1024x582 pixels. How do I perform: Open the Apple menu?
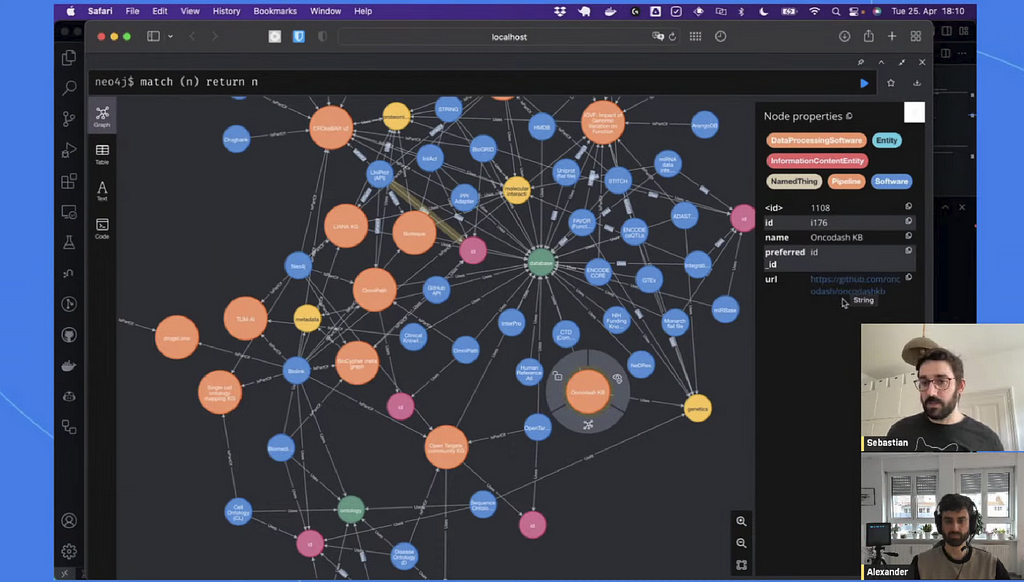[x=71, y=11]
